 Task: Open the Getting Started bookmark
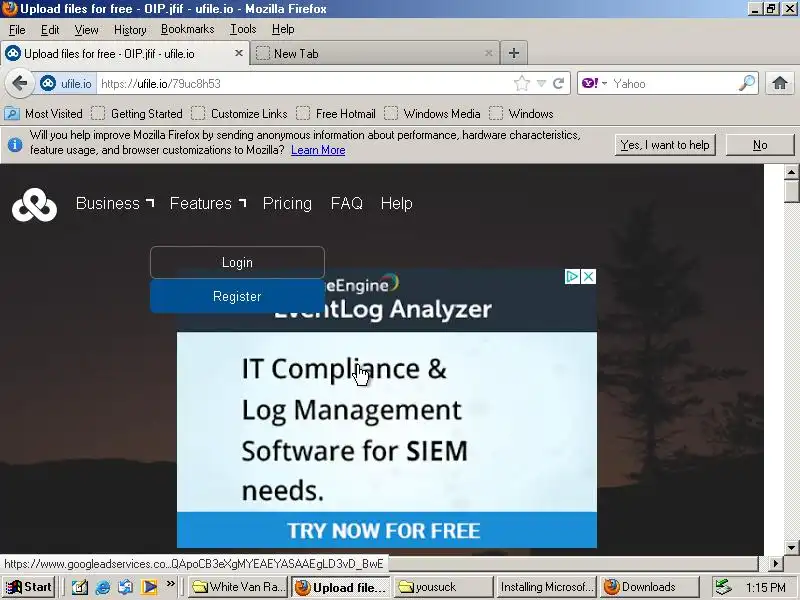137,113
